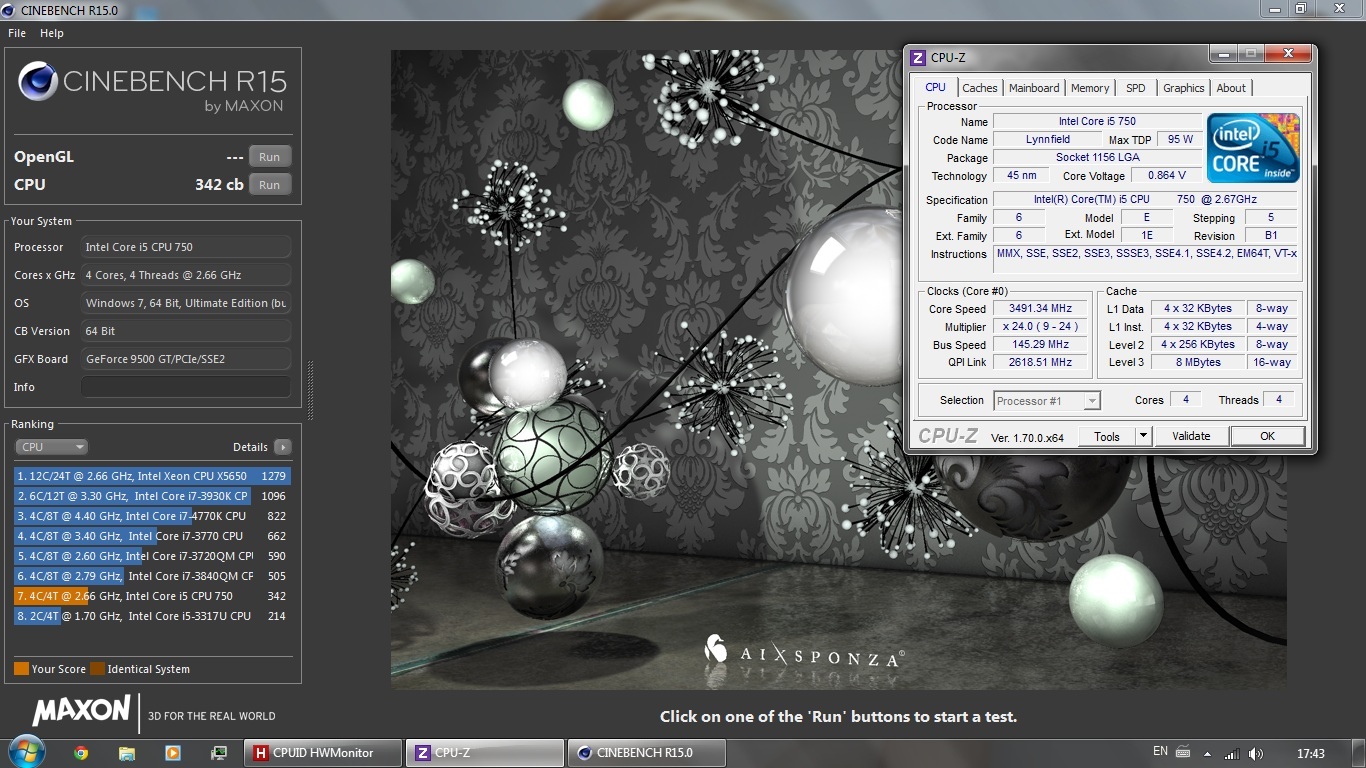Click the orange Your Score swatch
The width and height of the screenshot is (1366, 768).
(x=21, y=669)
